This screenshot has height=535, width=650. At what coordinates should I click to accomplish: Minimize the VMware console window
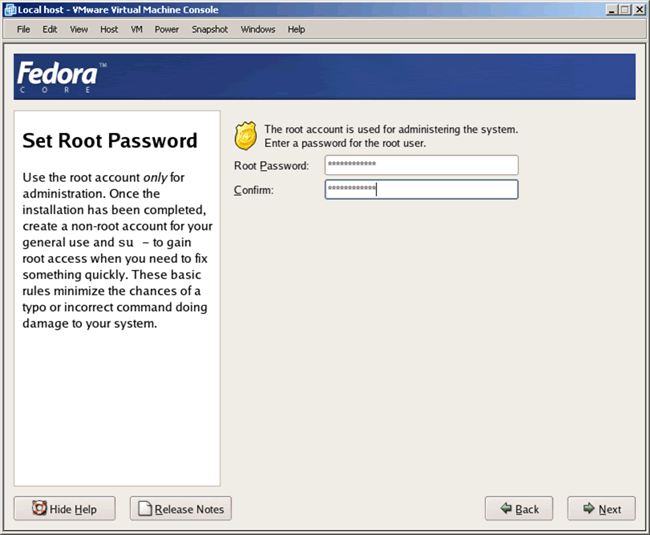point(611,9)
